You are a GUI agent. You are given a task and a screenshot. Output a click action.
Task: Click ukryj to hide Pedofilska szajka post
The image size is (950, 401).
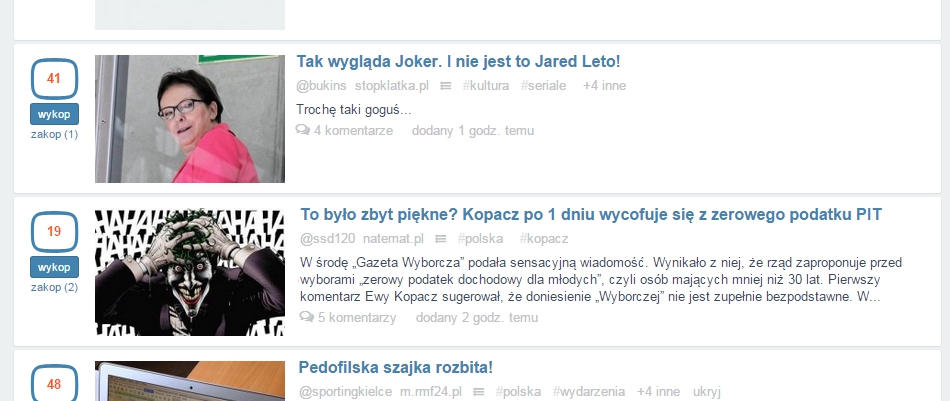(x=706, y=392)
